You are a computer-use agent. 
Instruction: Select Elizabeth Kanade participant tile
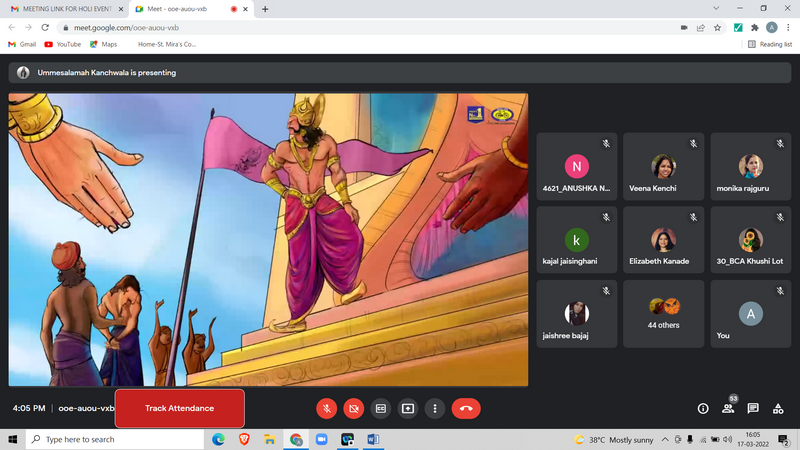(663, 240)
